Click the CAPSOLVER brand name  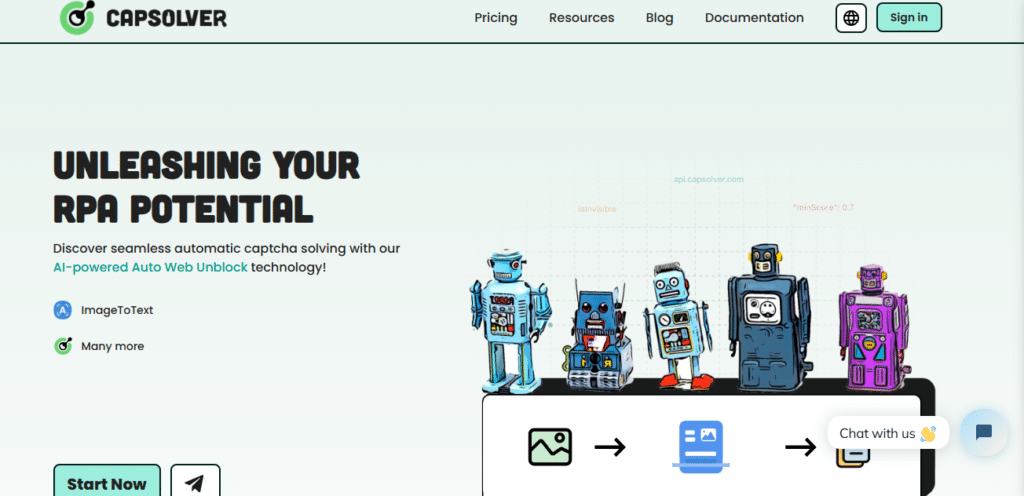166,18
